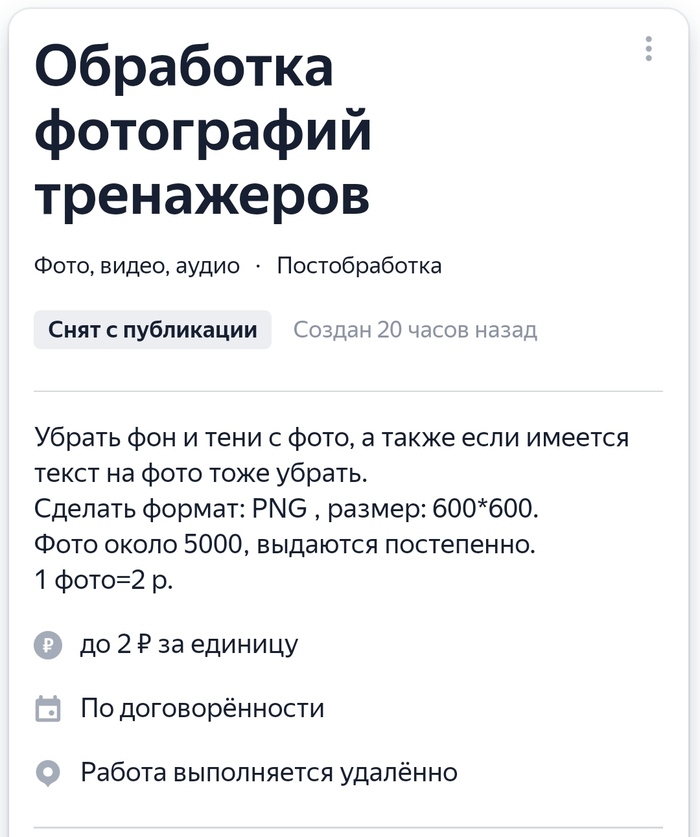The height and width of the screenshot is (837, 700).
Task: Open the "Постобработка" subcategory
Action: point(359,266)
